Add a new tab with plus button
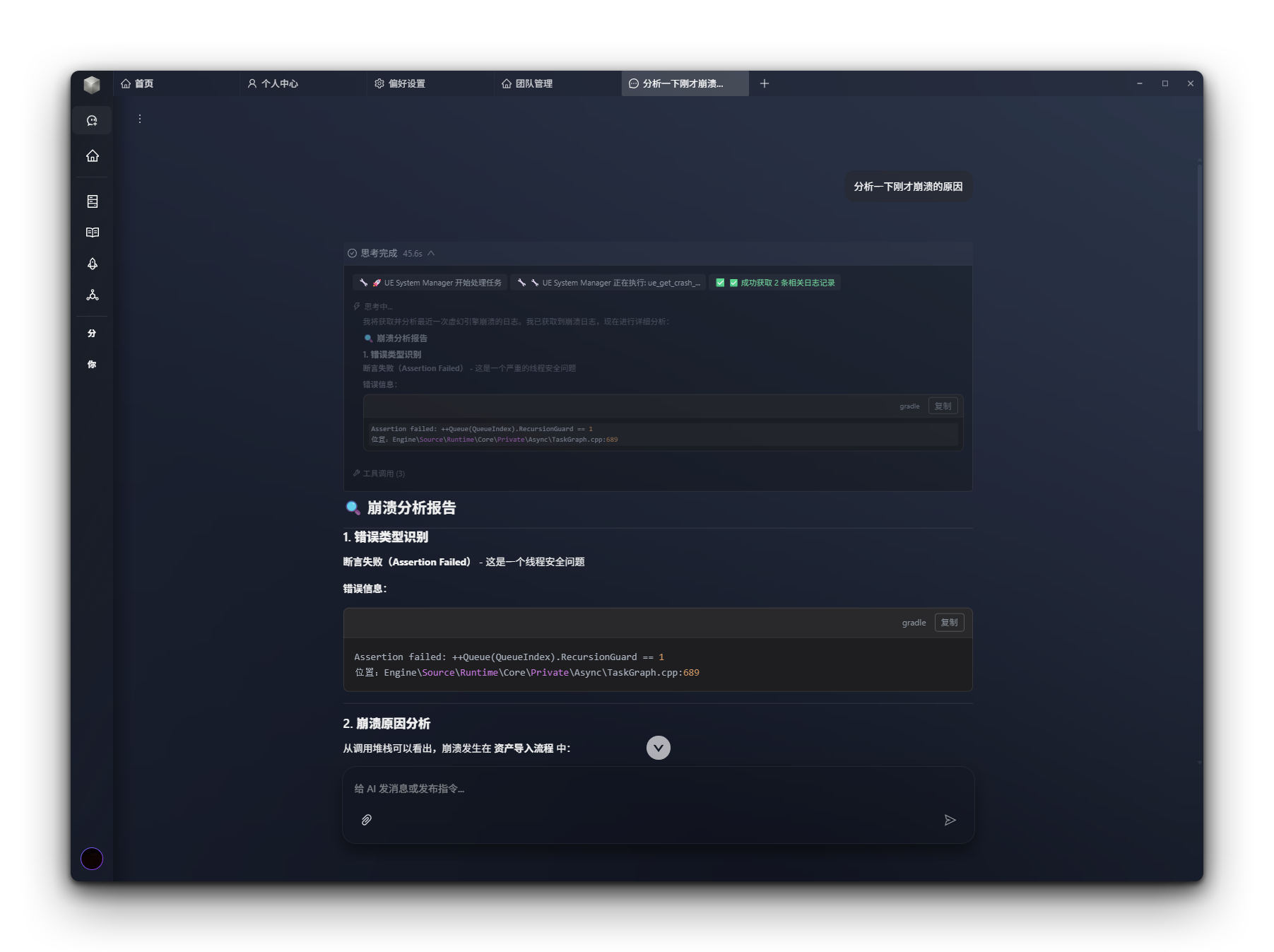The height and width of the screenshot is (952, 1274). [x=764, y=83]
